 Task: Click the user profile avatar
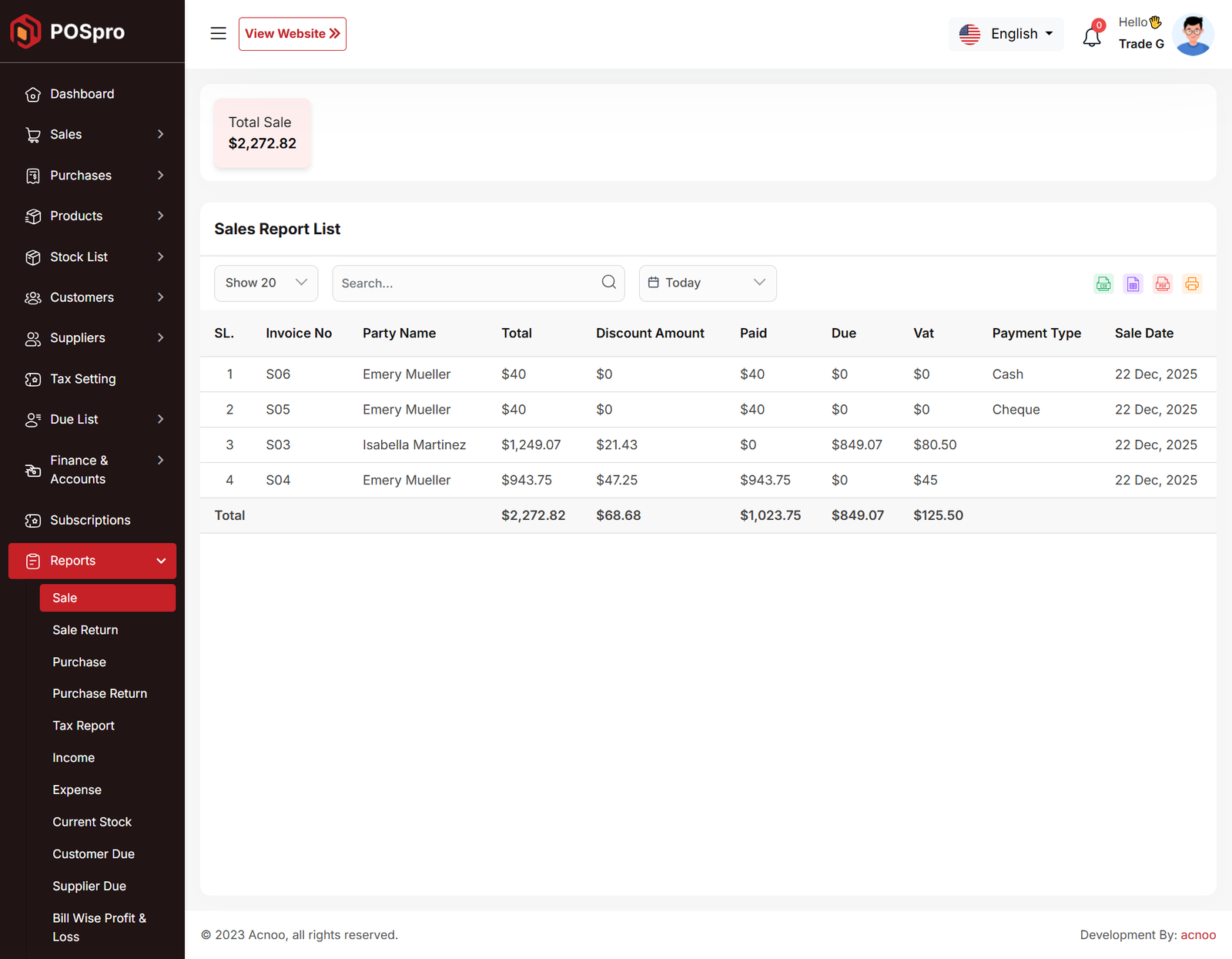(x=1193, y=35)
